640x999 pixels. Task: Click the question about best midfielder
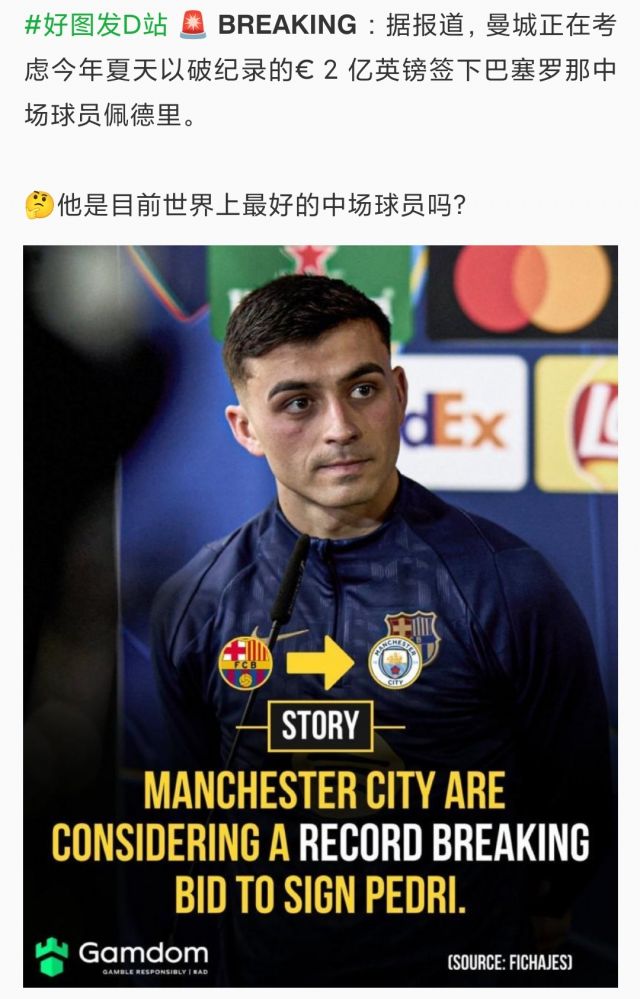click(x=262, y=205)
